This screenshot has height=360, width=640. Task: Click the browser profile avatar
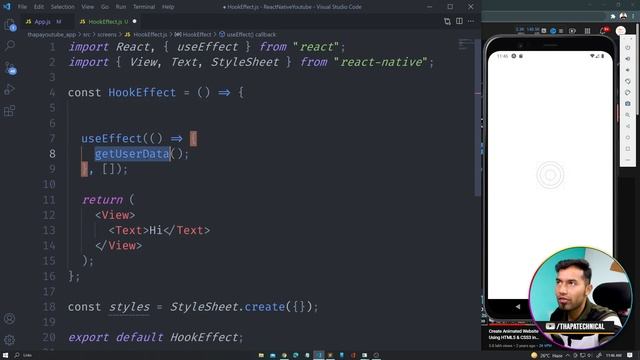tap(623, 16)
